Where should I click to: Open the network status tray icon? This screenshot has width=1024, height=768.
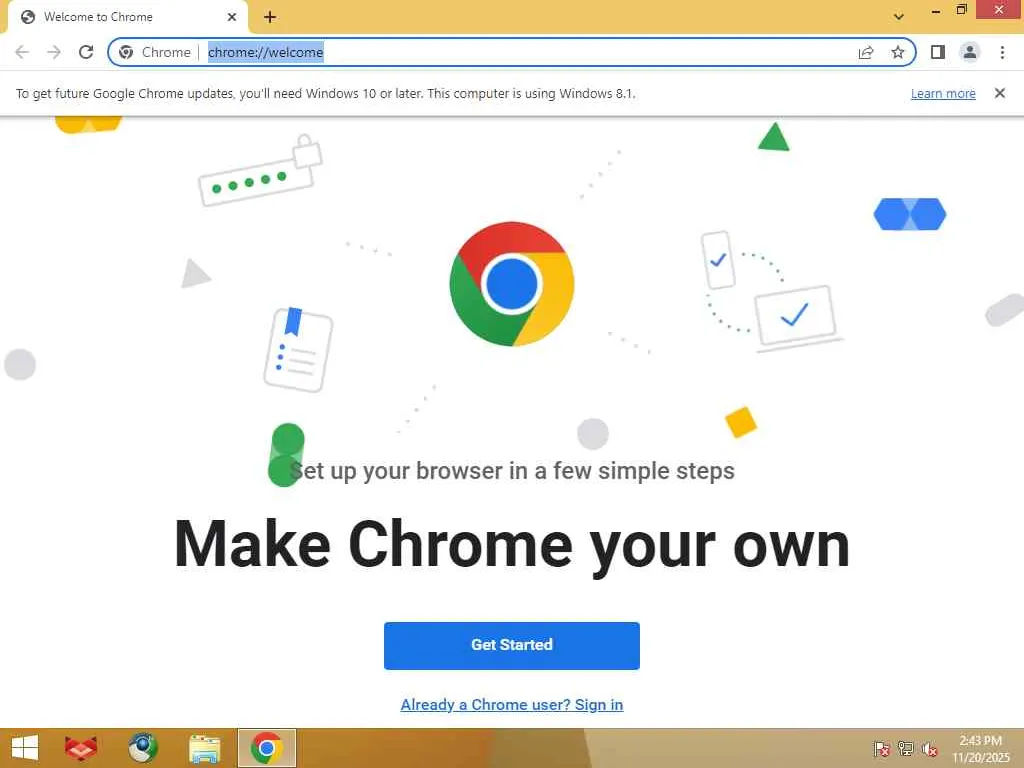[906, 748]
